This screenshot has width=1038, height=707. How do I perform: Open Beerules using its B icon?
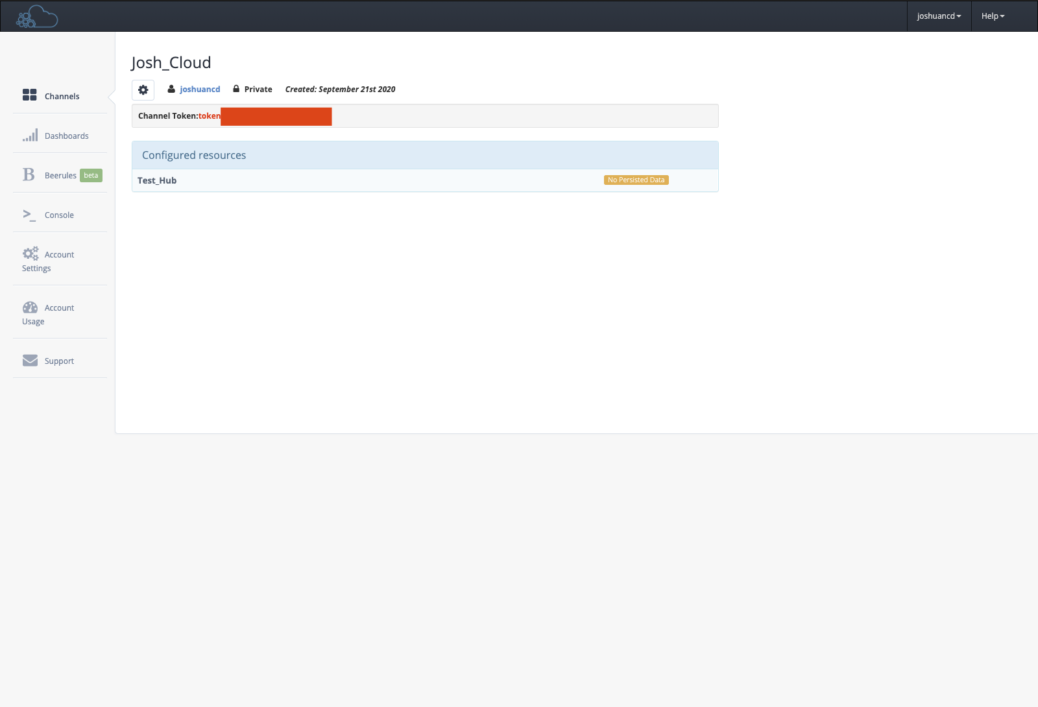point(27,174)
